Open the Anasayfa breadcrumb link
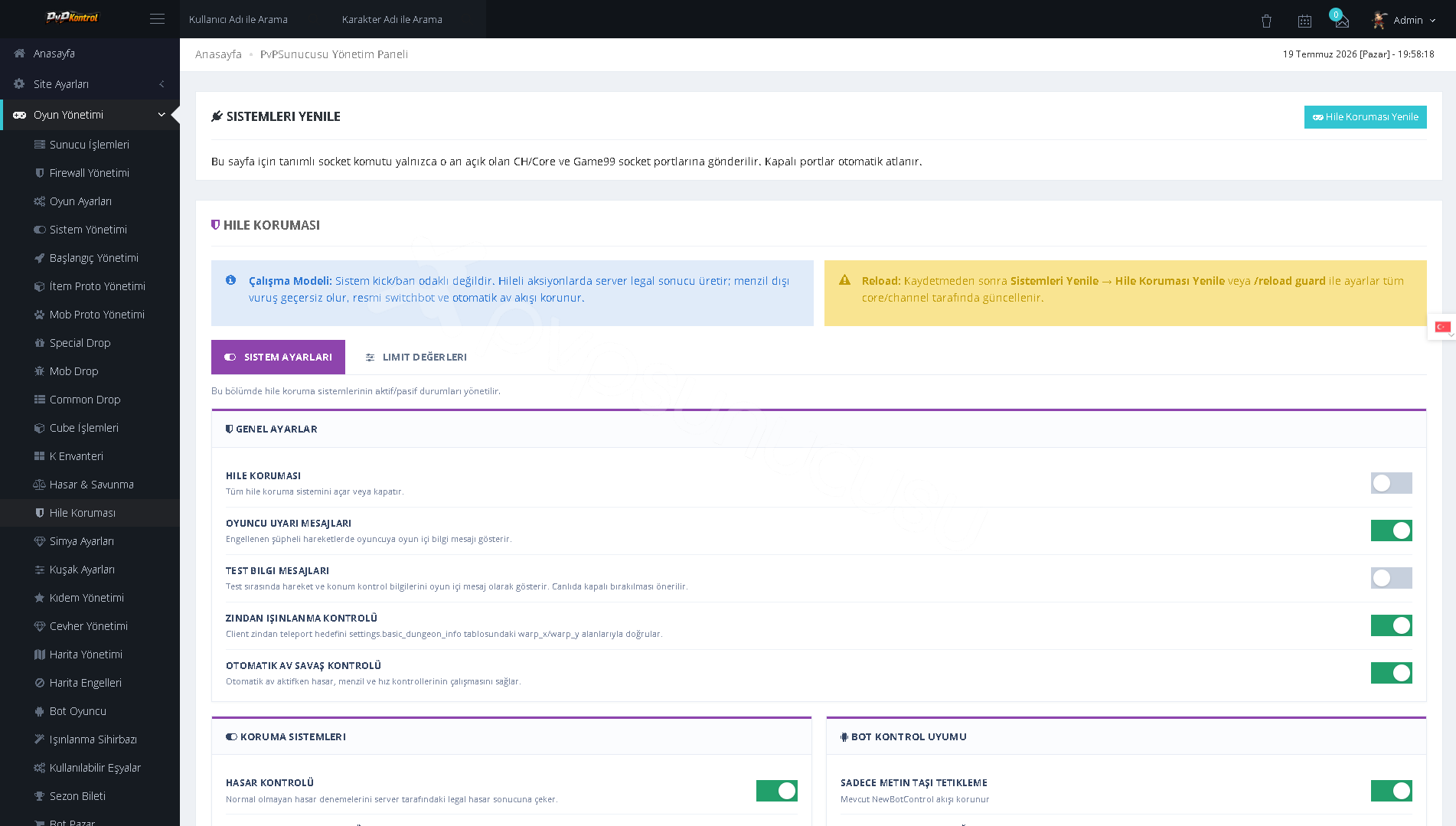 click(218, 54)
